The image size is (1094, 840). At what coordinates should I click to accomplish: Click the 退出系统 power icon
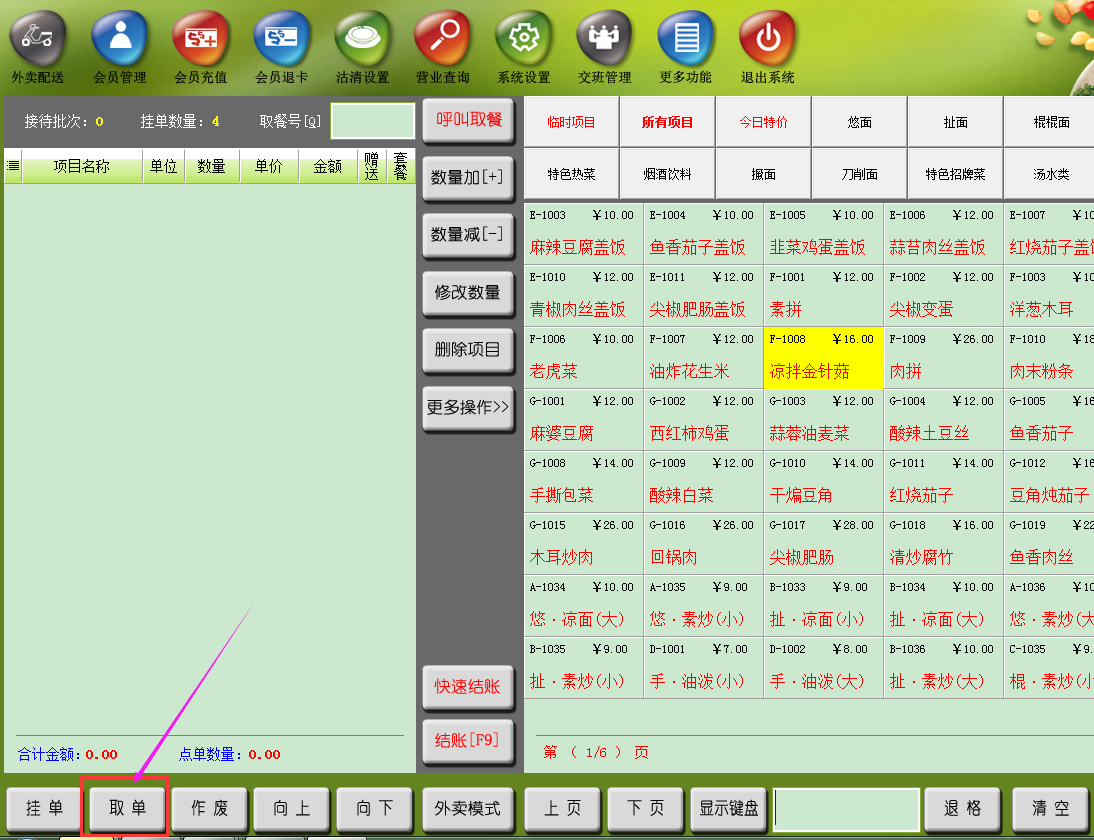point(767,38)
